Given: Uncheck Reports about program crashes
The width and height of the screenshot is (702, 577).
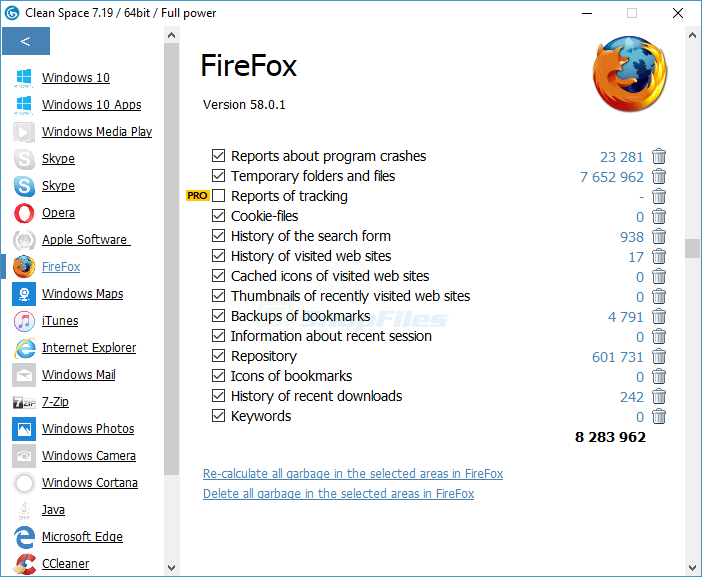Looking at the screenshot, I should pos(218,156).
